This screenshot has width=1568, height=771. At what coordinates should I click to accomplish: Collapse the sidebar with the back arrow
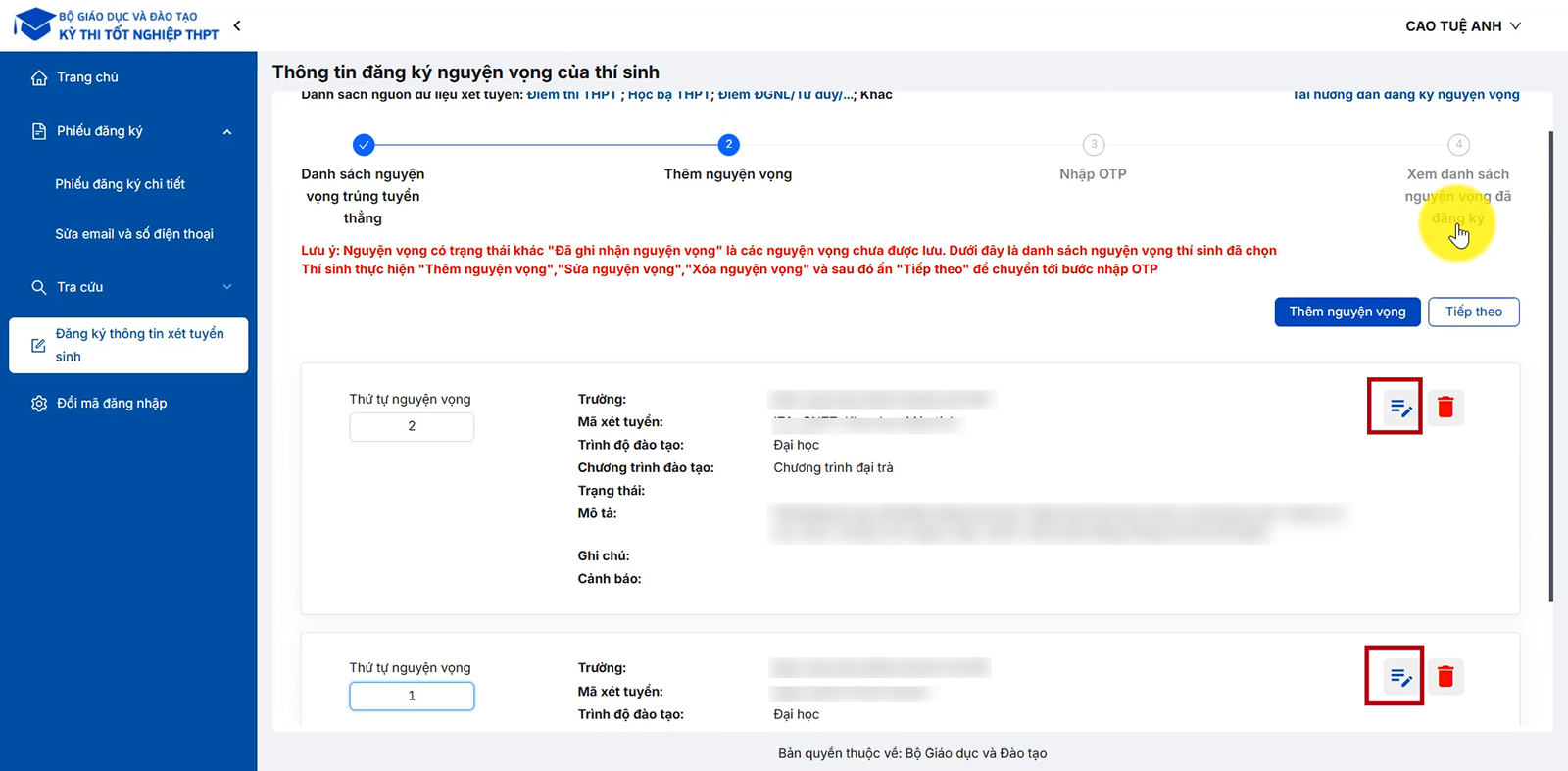coord(237,25)
